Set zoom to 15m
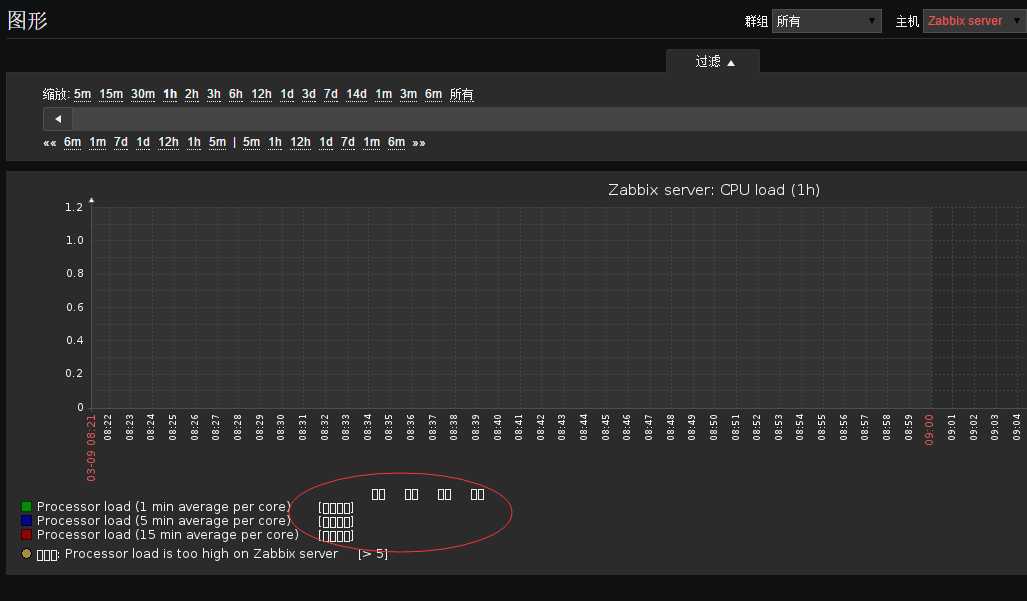 coord(111,94)
